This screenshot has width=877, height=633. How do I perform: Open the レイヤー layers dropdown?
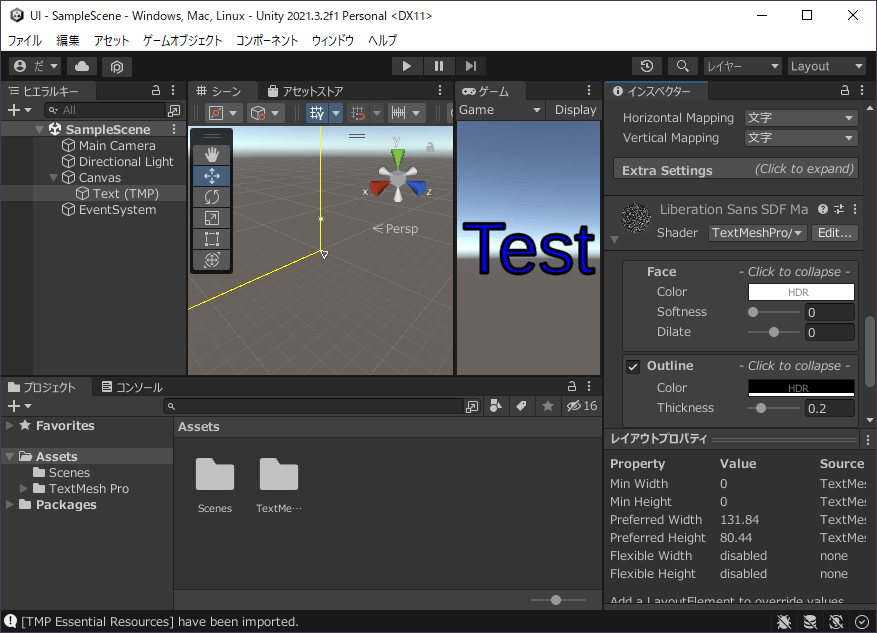pos(742,66)
